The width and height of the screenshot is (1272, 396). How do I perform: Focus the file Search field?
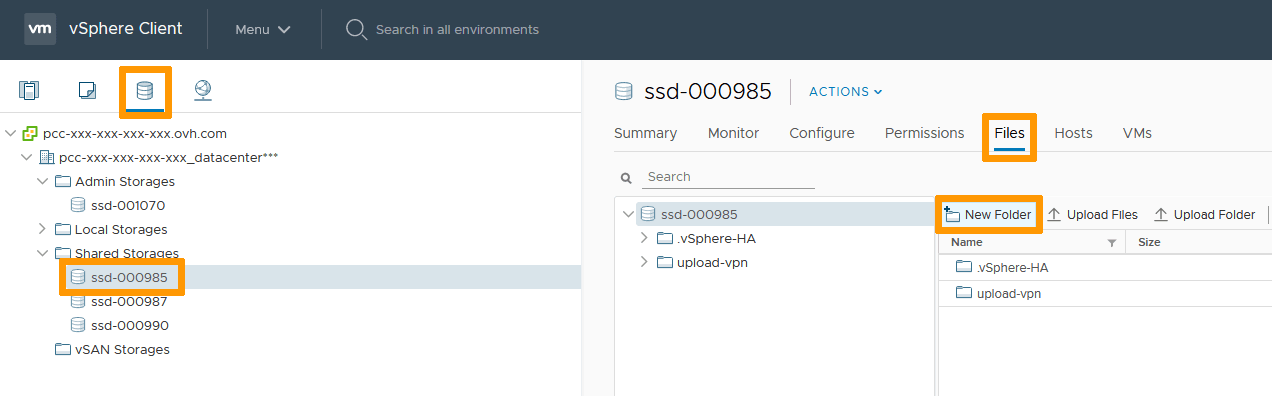click(728, 177)
